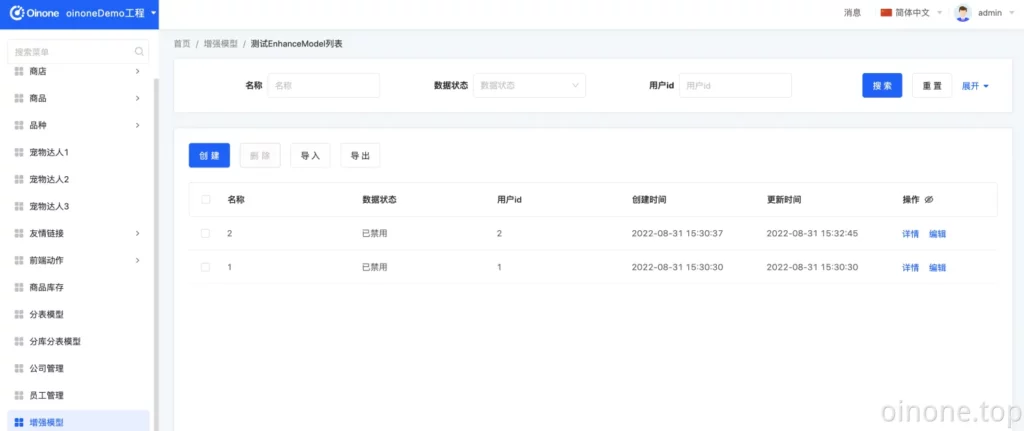Click the grid icon beside 商品库存
Viewport: 1024px width, 431px height.
click(19, 287)
